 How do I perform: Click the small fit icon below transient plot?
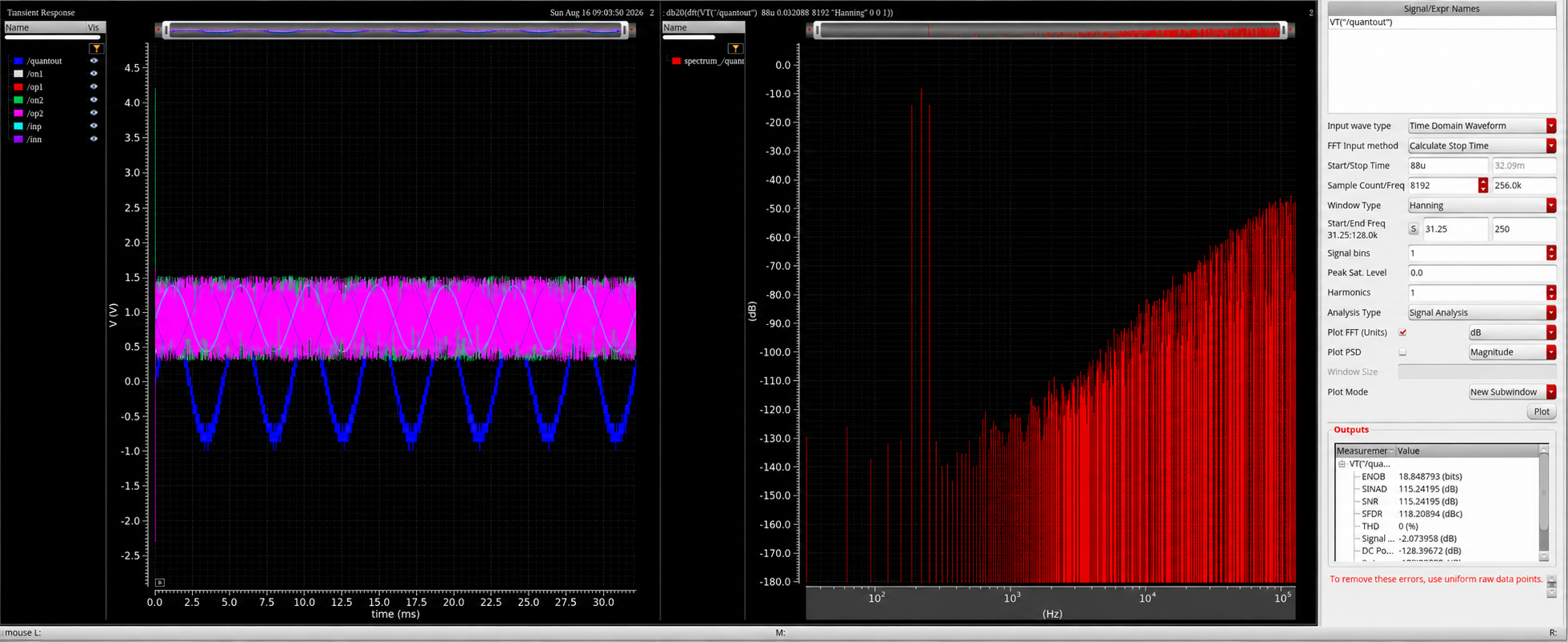pos(160,582)
